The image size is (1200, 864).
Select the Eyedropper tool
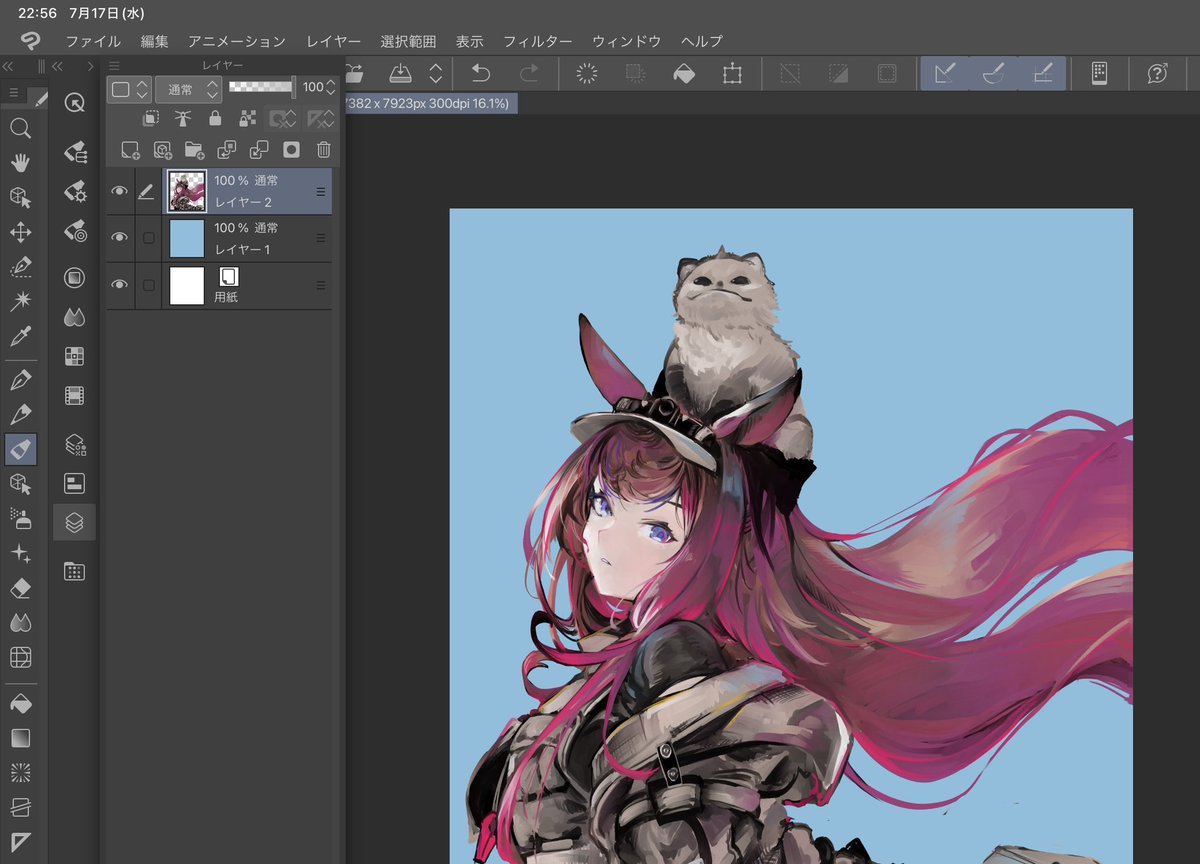click(20, 336)
